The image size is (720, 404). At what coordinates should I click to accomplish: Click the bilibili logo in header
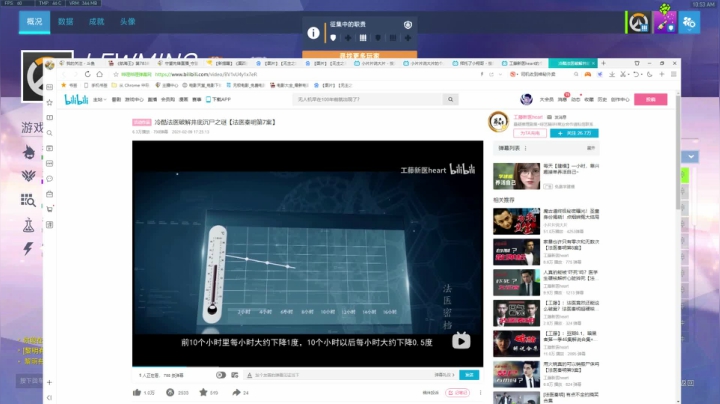click(76, 99)
